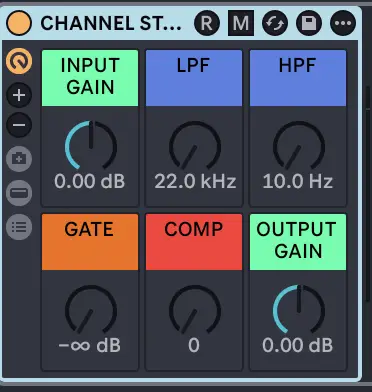The width and height of the screenshot is (372, 392).
Task: Click the Input Gain knob
Action: point(91,146)
